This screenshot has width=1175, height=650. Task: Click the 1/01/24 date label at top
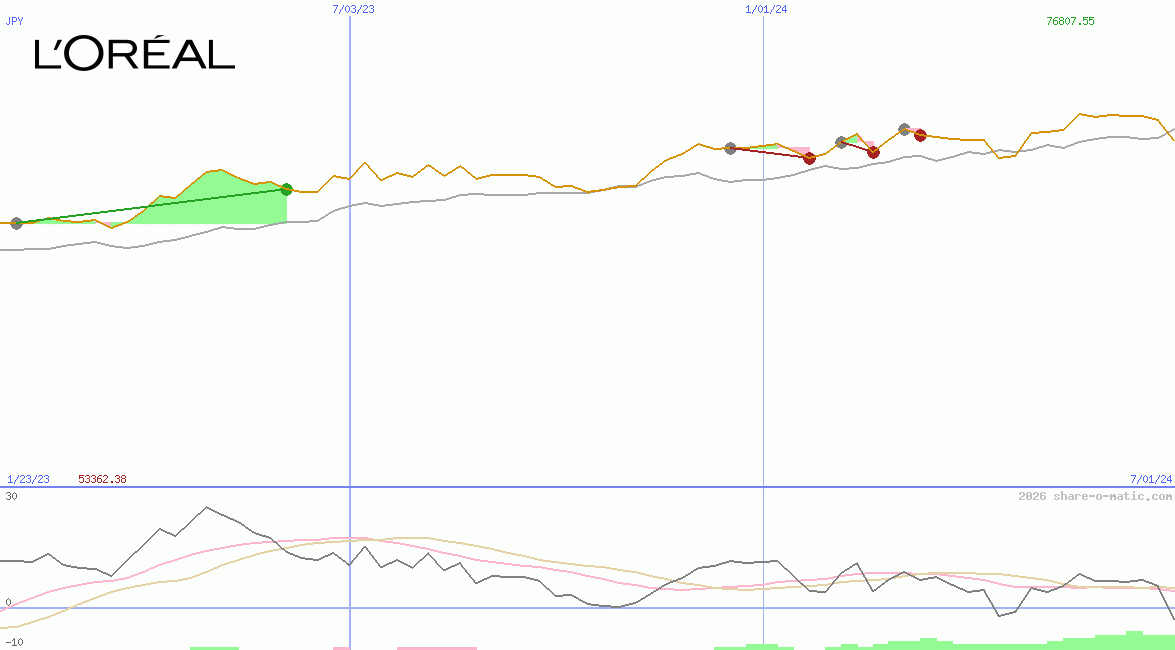766,9
